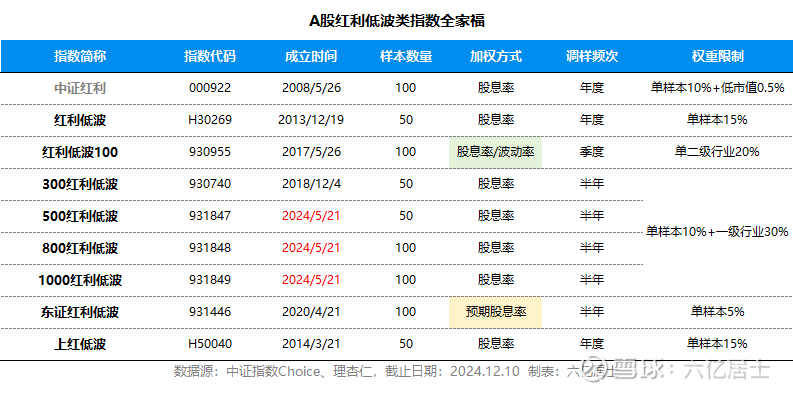Screen dimensions: 793x393
Task: Click the 样本数量 column header
Action: pos(406,56)
